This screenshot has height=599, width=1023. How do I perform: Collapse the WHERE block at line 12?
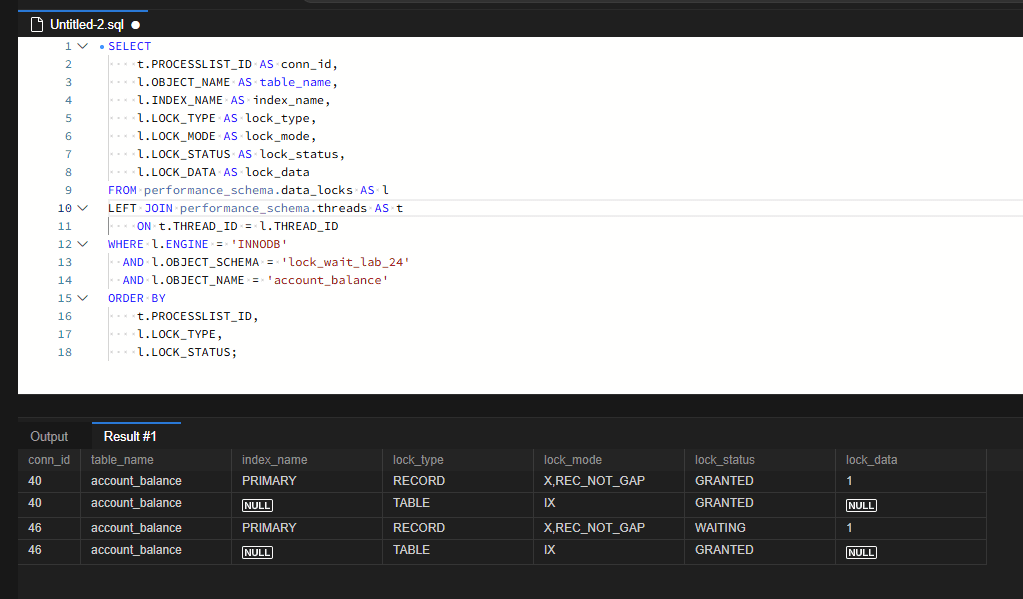tap(83, 244)
